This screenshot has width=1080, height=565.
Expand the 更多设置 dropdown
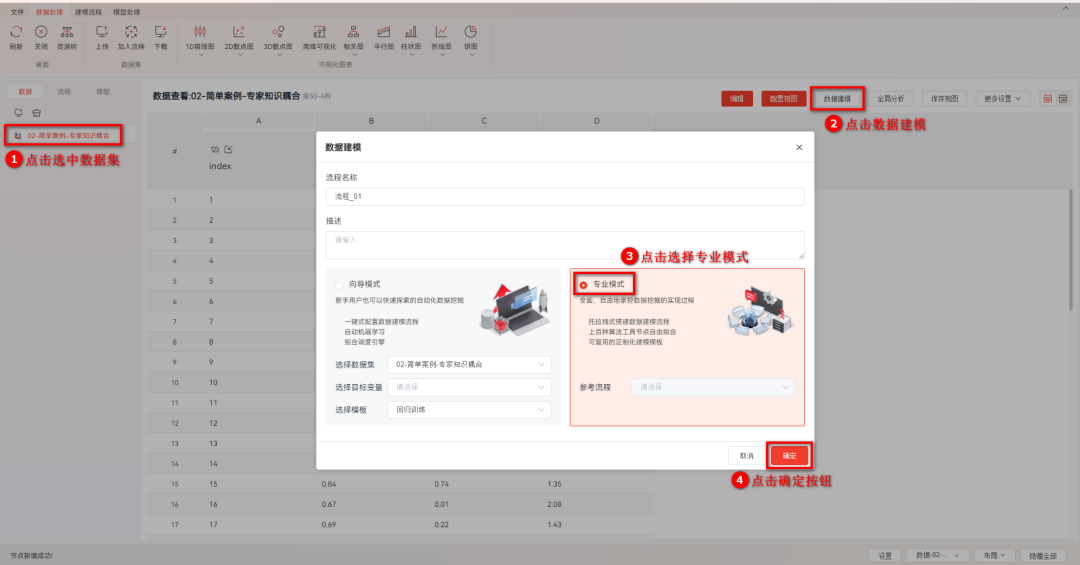pos(1002,99)
